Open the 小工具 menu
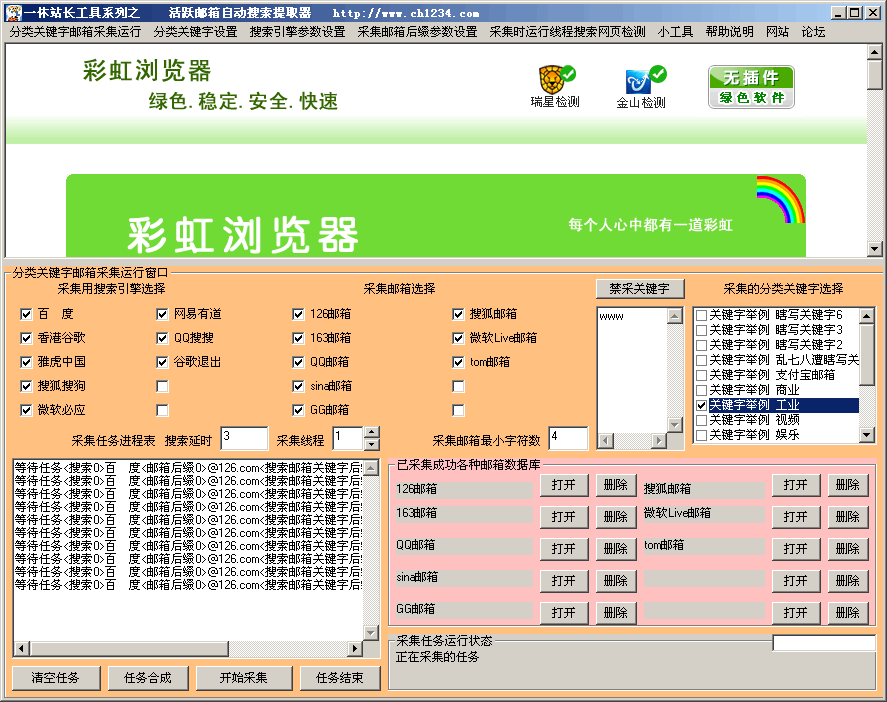Viewport: 887px width, 702px height. [x=675, y=32]
